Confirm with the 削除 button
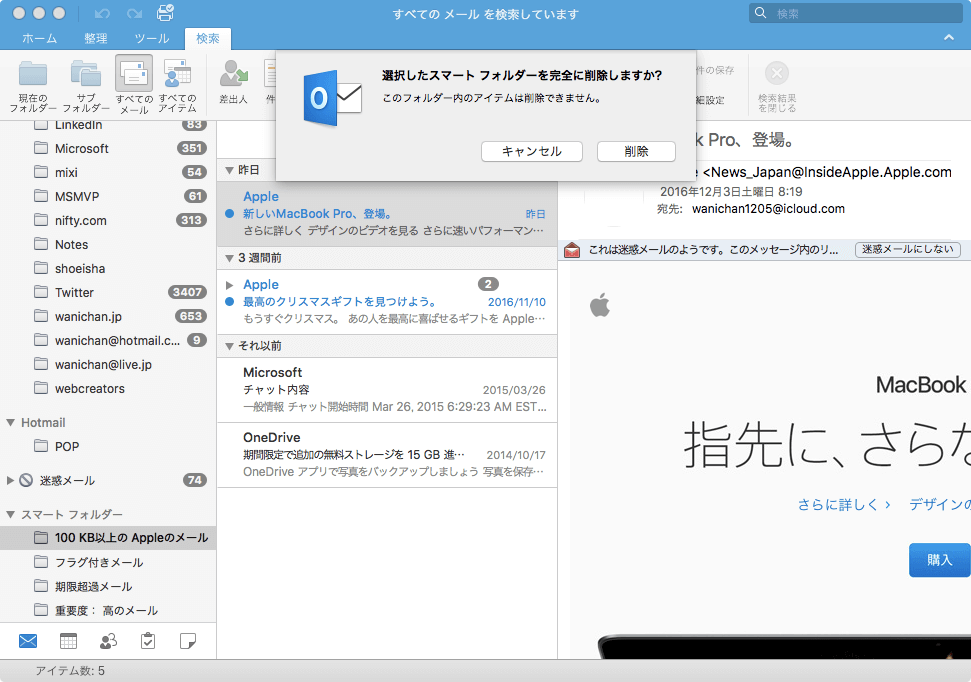The width and height of the screenshot is (971, 682). click(636, 151)
